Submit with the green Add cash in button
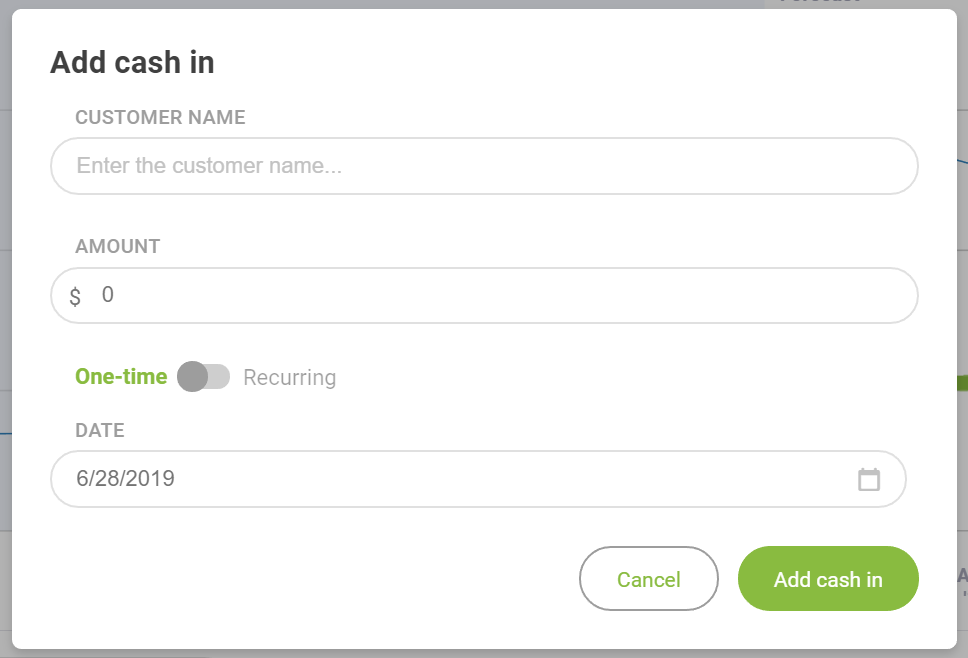The image size is (968, 658). [x=828, y=579]
